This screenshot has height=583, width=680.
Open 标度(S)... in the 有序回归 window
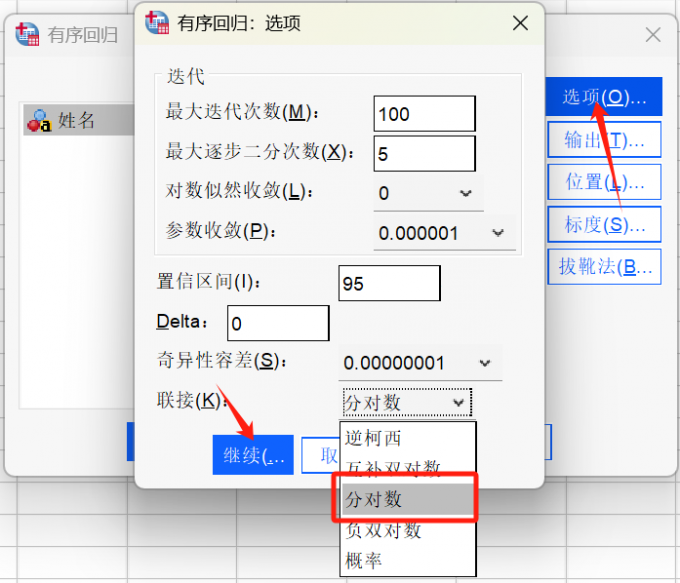604,224
